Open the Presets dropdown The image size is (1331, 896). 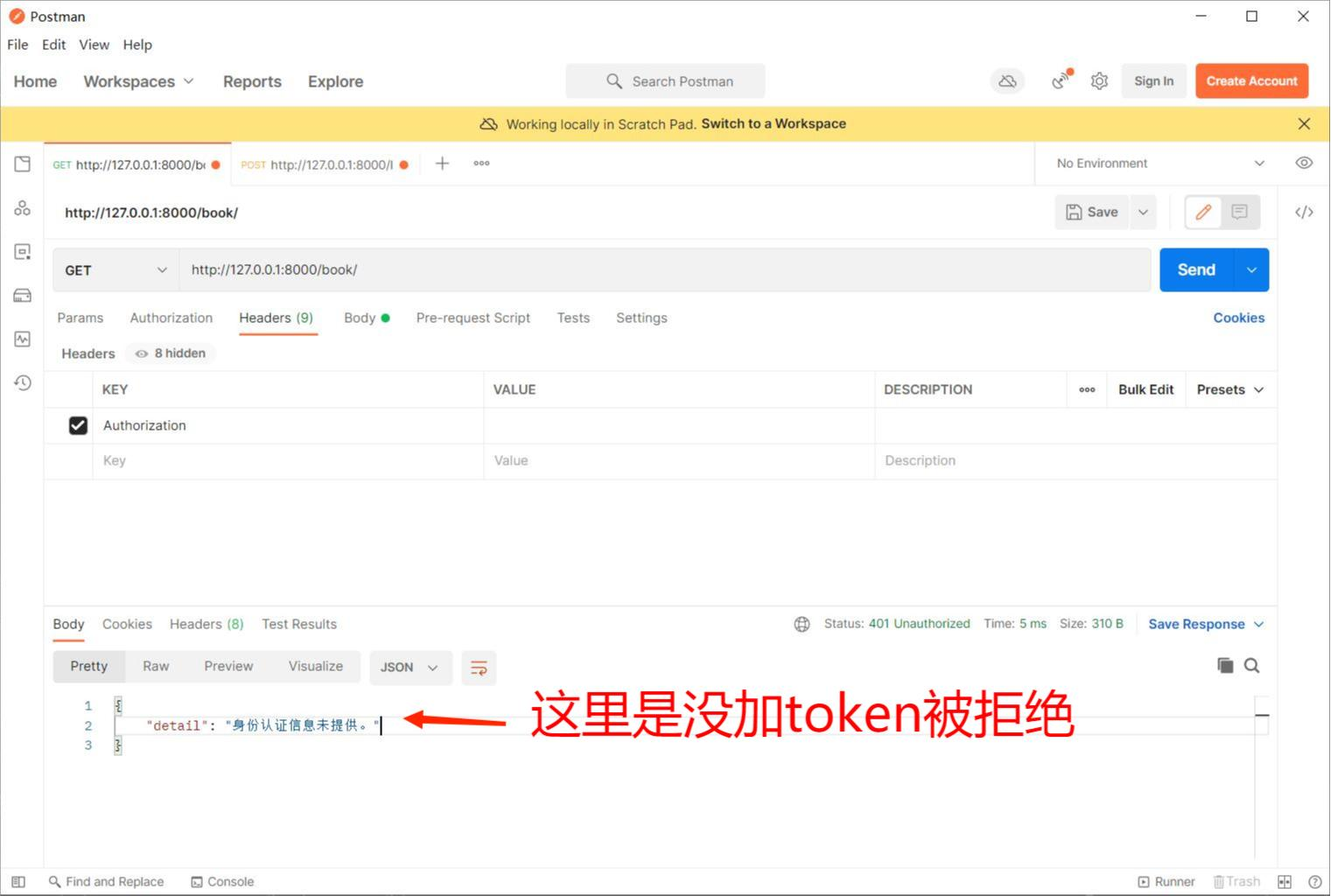1230,389
